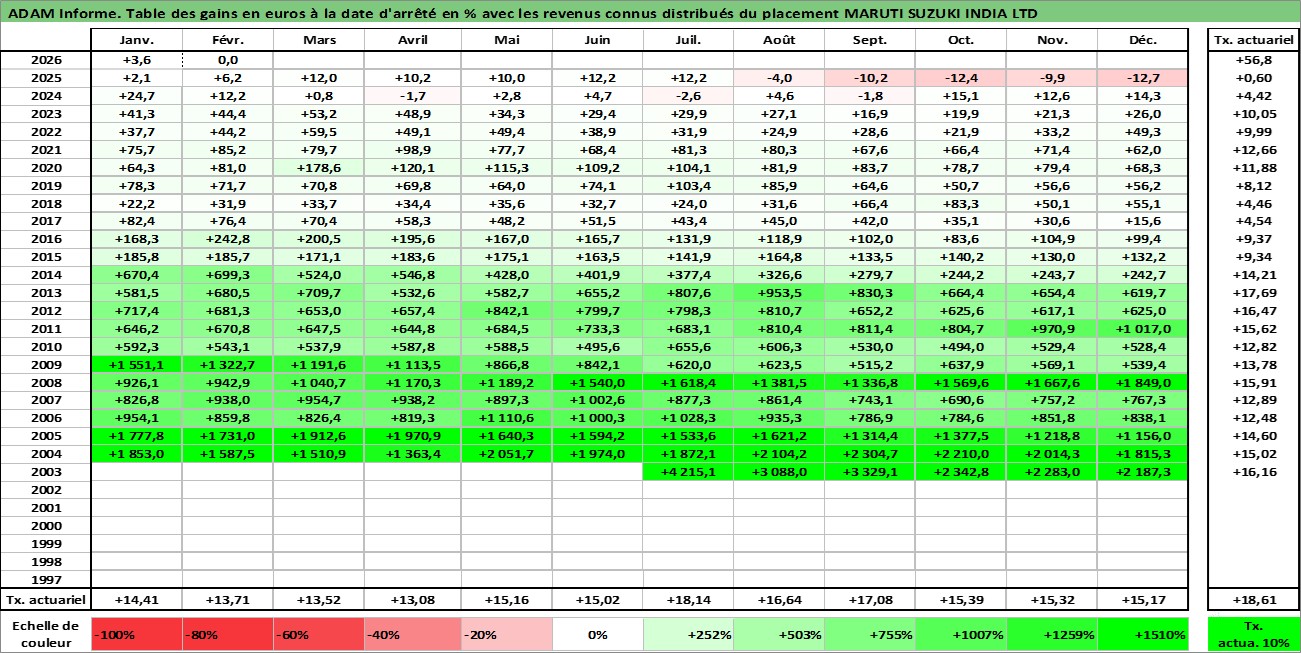The width and height of the screenshot is (1301, 653).
Task: Click the Févr. column header
Action: (x=227, y=40)
